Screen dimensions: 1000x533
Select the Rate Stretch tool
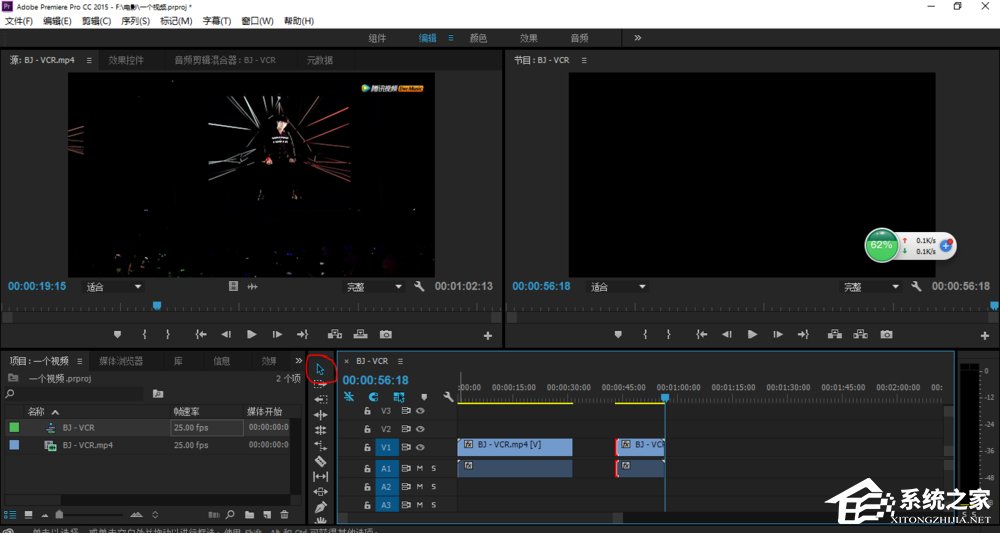[320, 446]
